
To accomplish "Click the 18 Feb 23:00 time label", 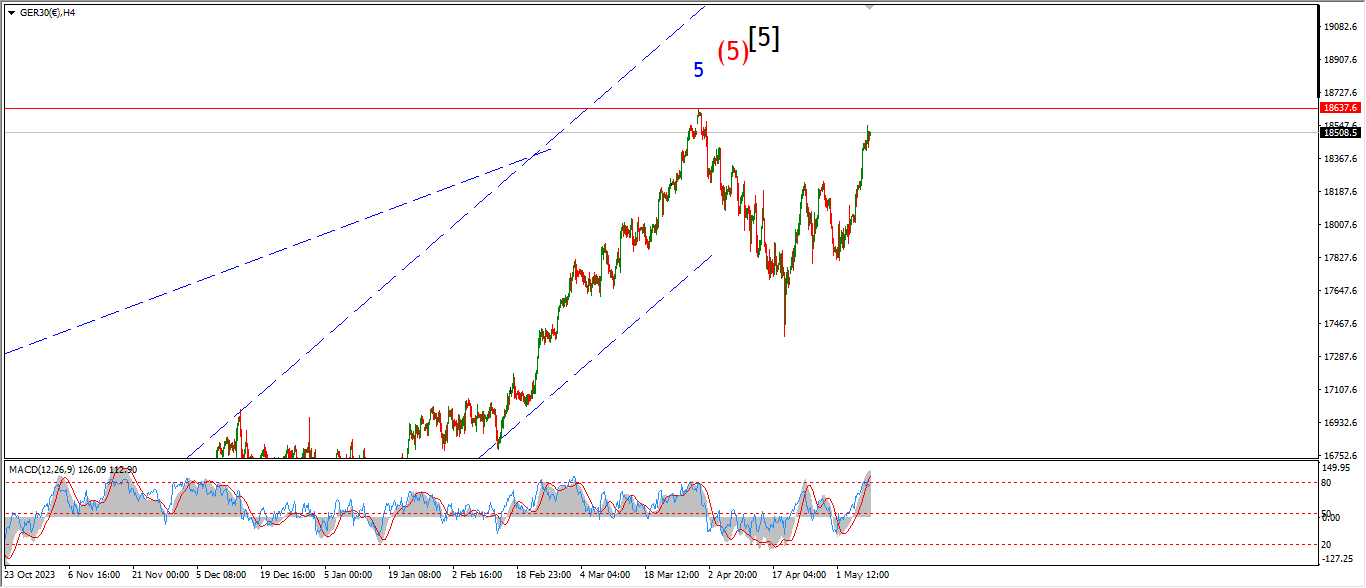I will click(x=542, y=575).
